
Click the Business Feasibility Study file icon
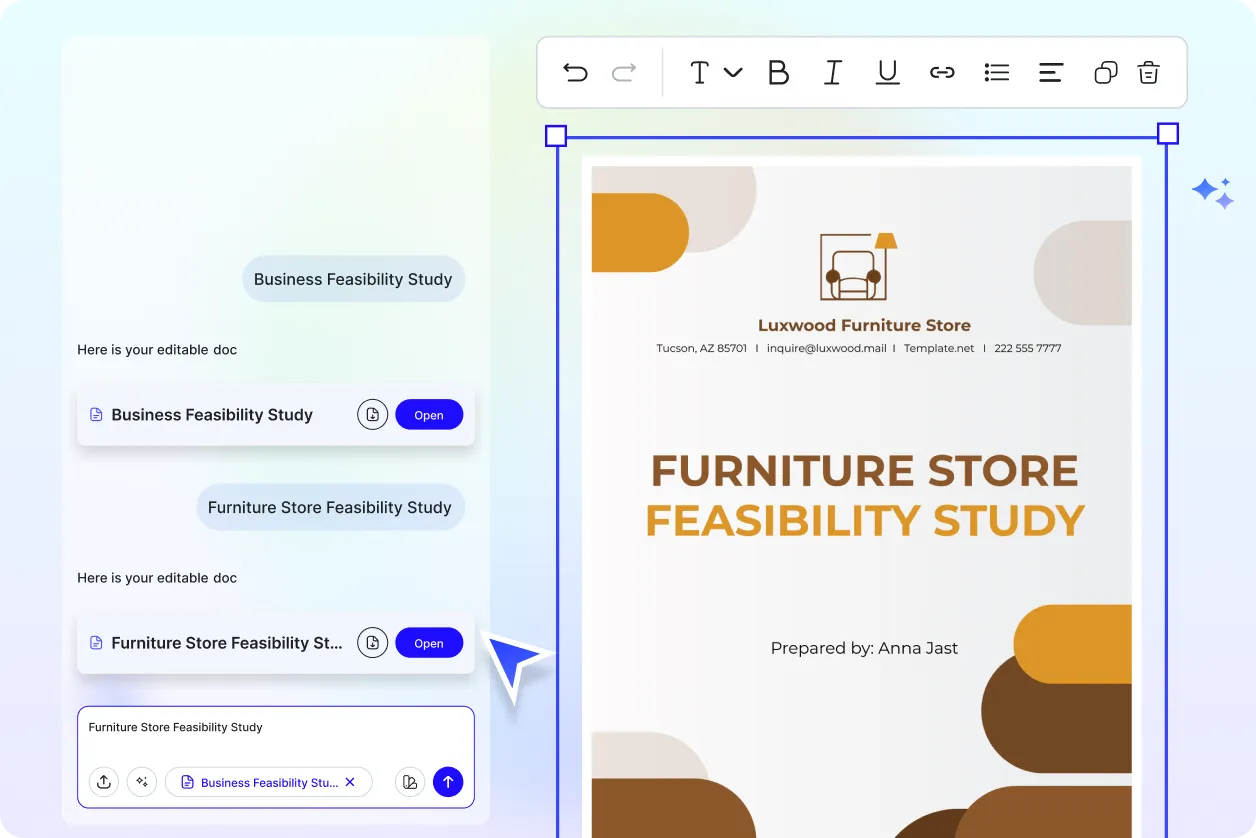point(97,415)
